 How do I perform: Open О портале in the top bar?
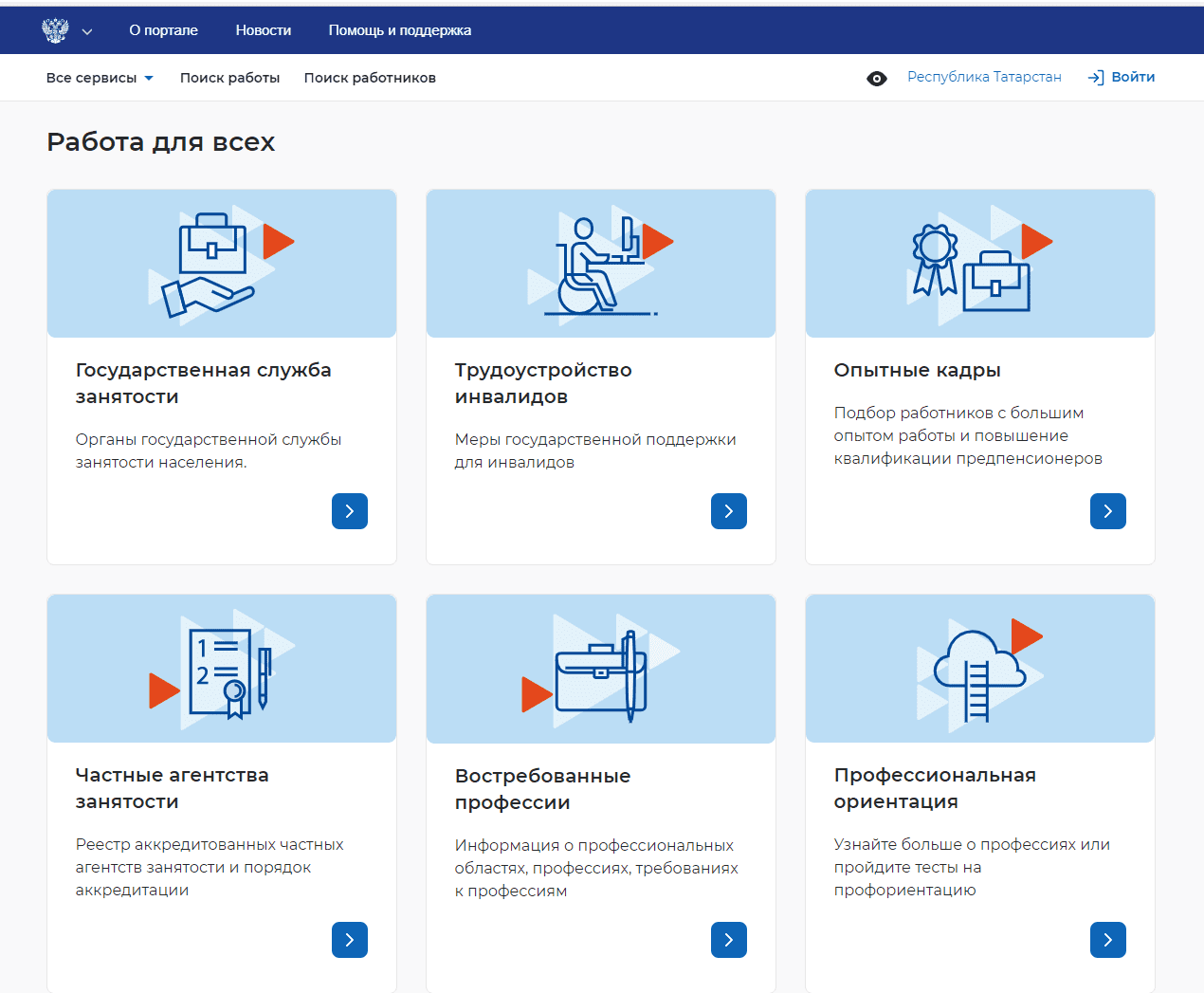(x=164, y=30)
